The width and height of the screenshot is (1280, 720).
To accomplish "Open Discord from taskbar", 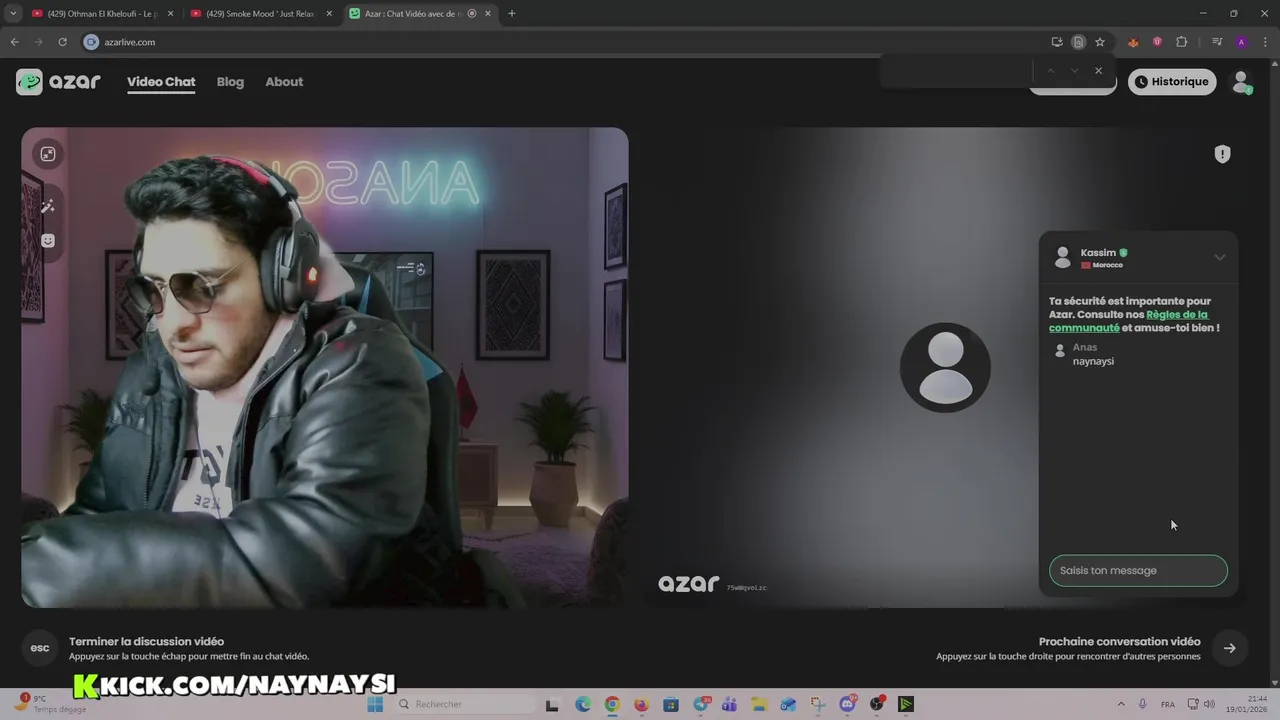I will [x=847, y=704].
